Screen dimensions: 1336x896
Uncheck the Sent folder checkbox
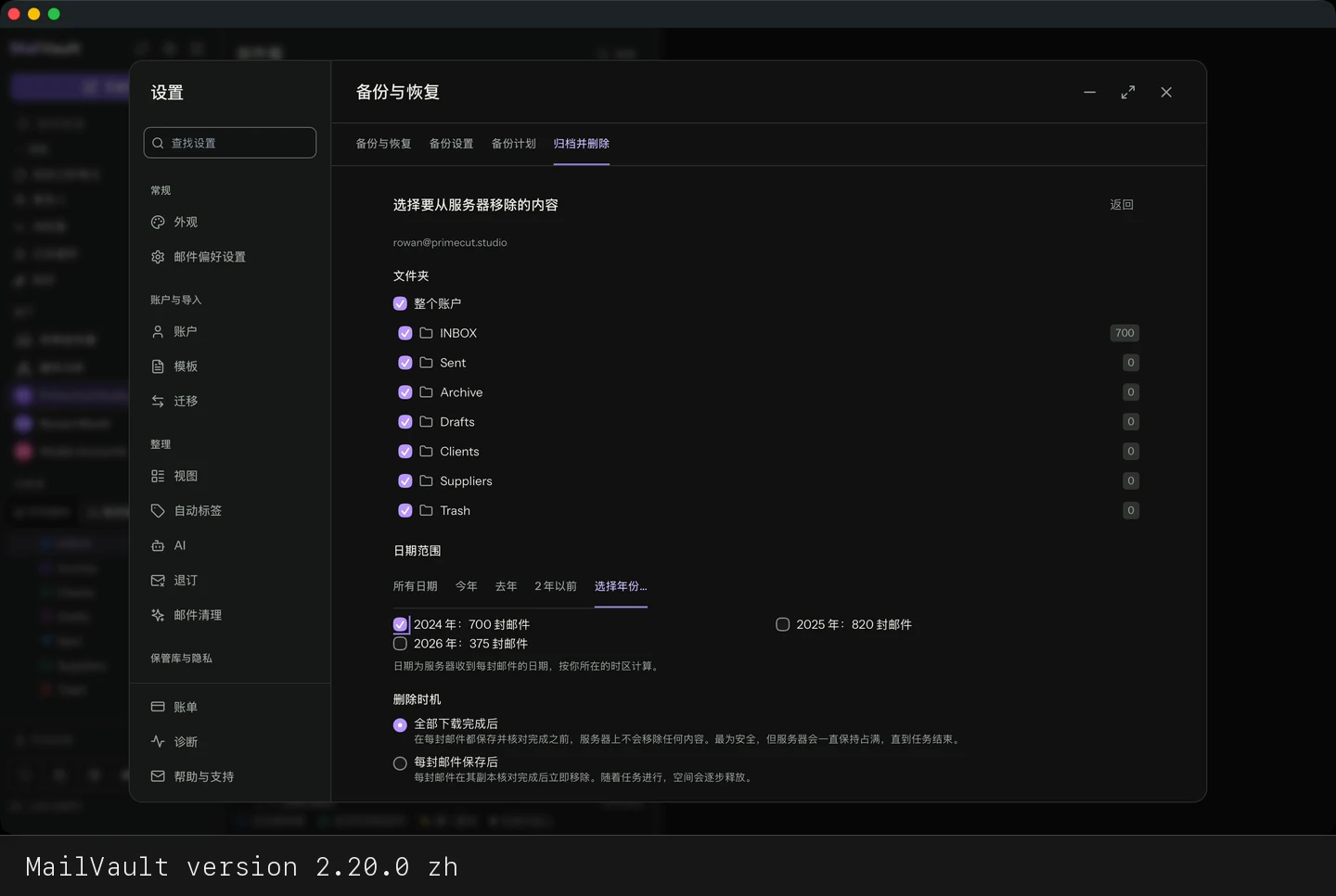tap(405, 363)
